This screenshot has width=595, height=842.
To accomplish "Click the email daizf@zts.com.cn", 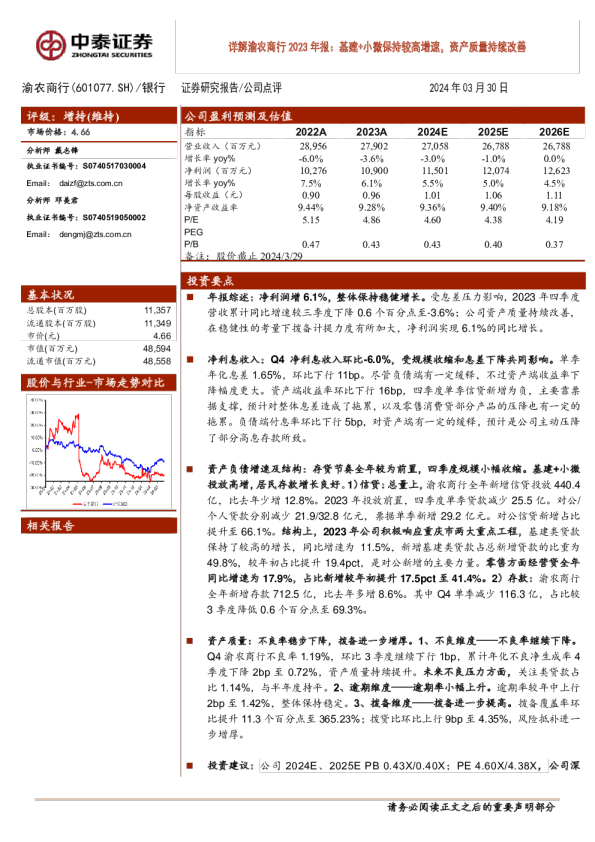I will pyautogui.click(x=91, y=183).
